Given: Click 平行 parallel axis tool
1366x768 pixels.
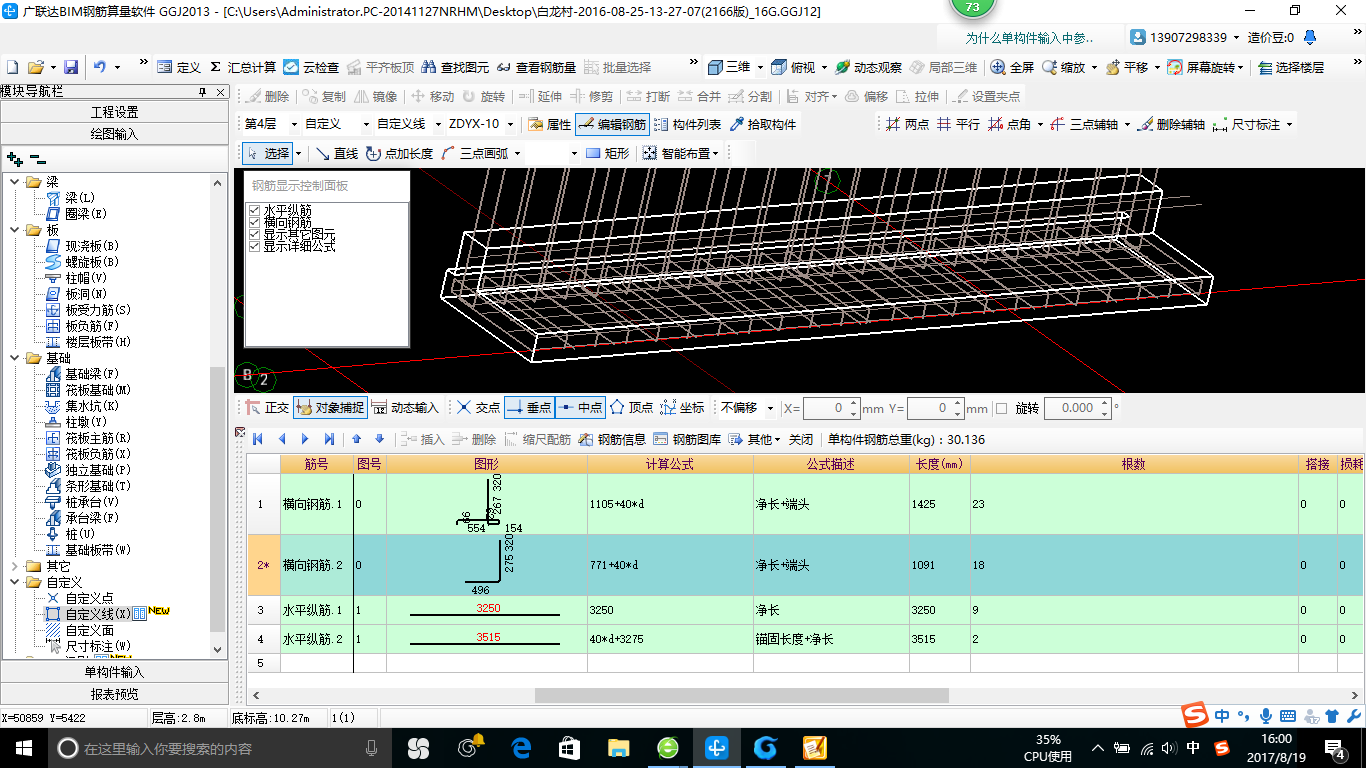Looking at the screenshot, I should pyautogui.click(x=958, y=125).
